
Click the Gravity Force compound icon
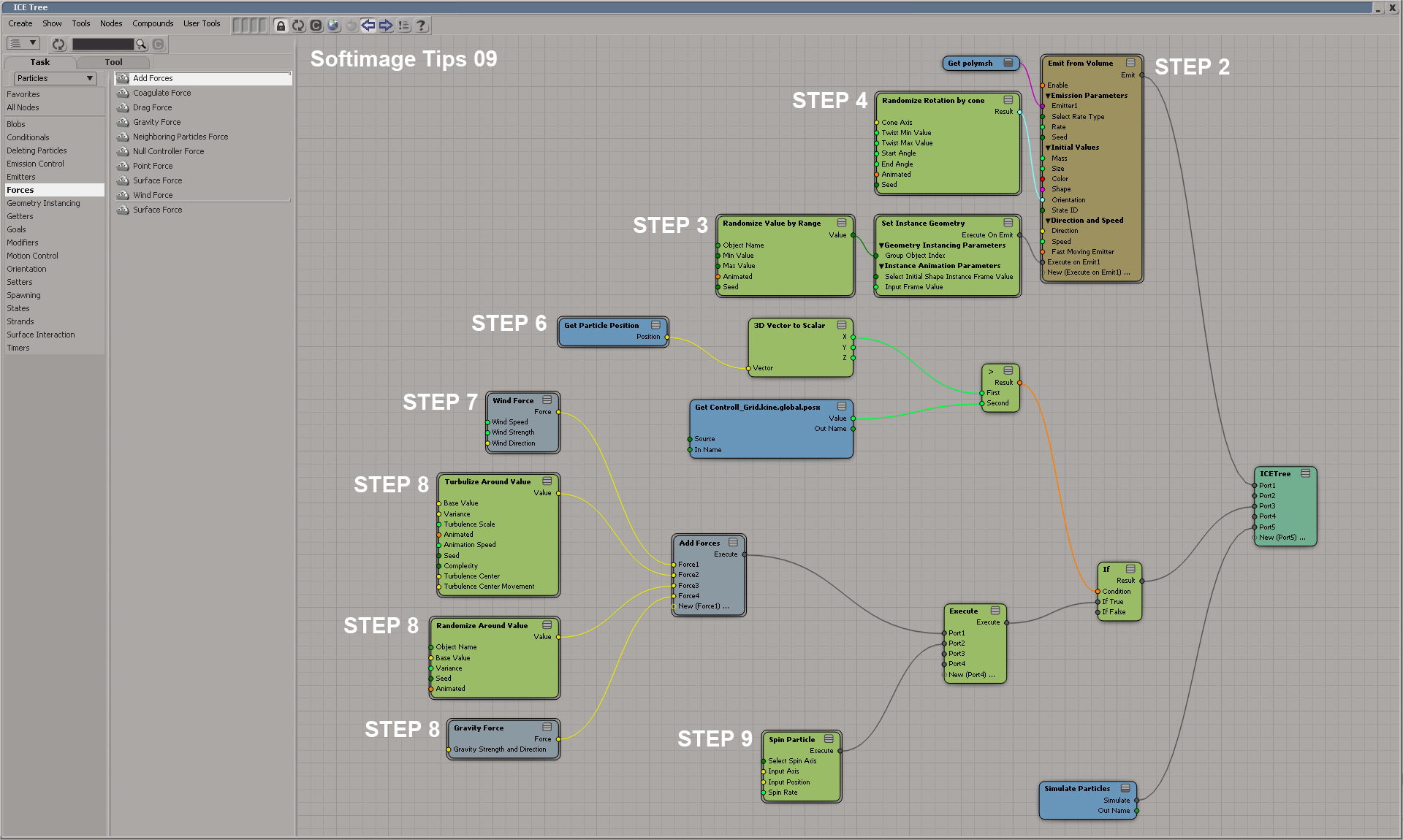tap(123, 122)
